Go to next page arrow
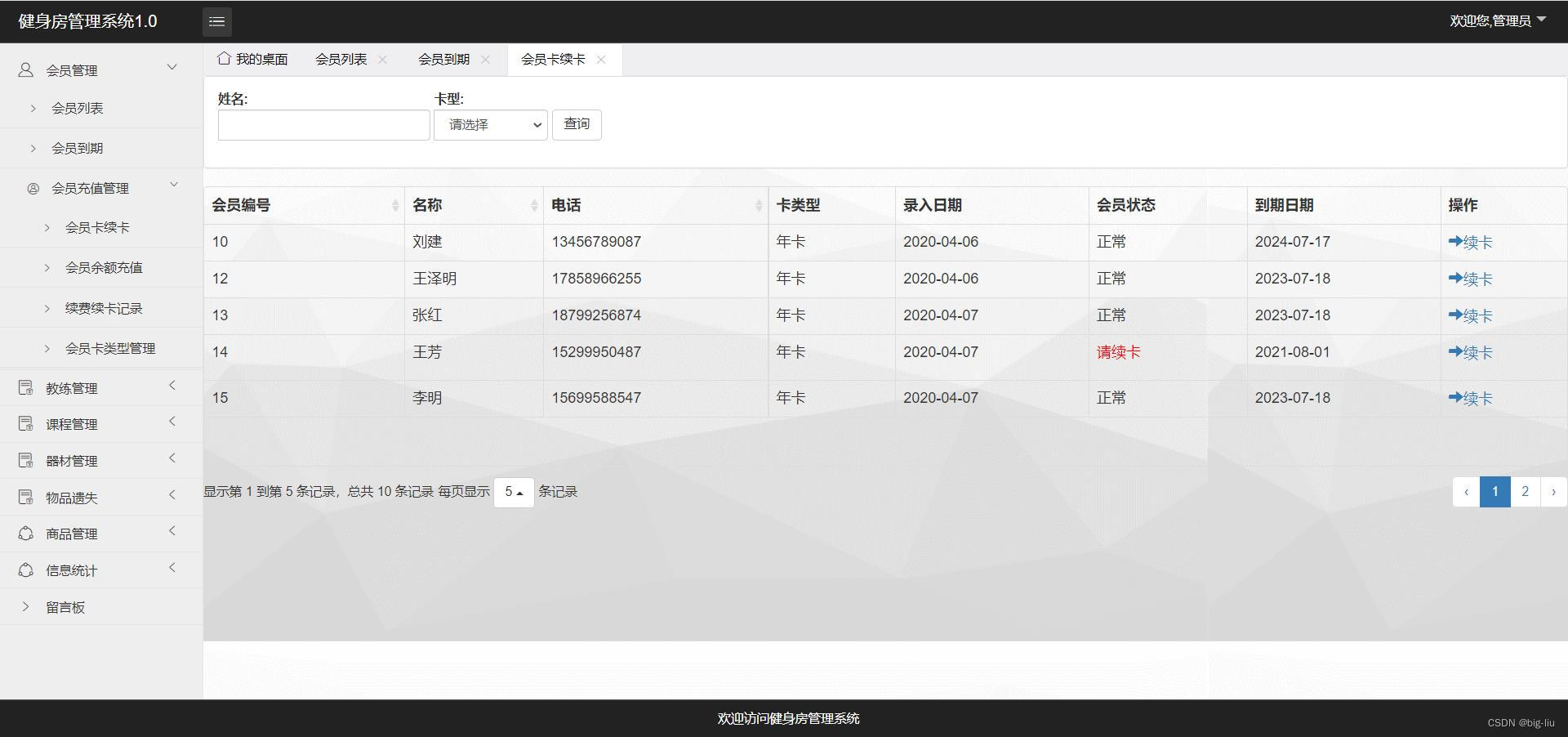 (x=1553, y=492)
